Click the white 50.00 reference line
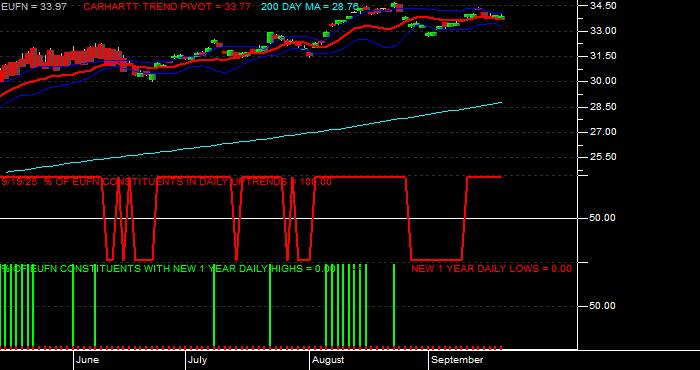Screen dimensions: 700x370 pos(289,218)
